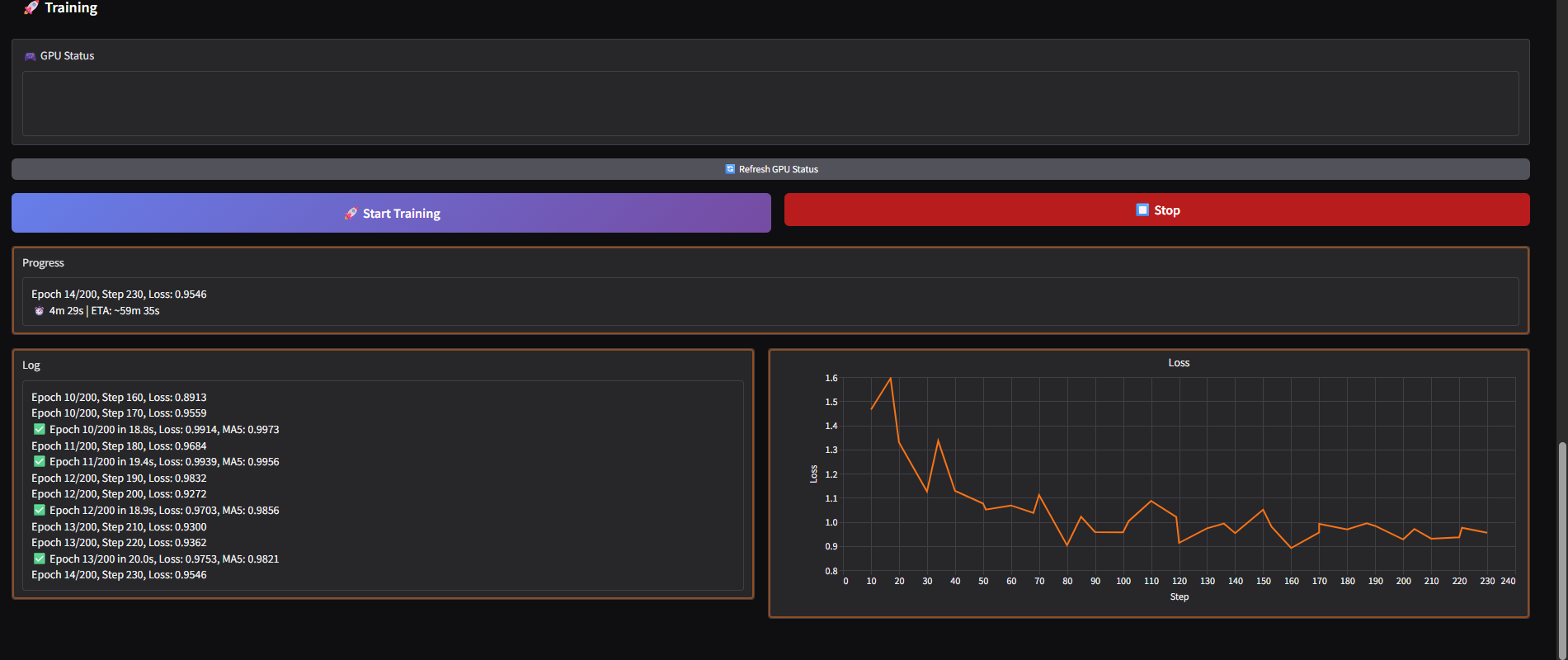Screen dimensions: 1568x660
Task: Focus the empty GPU Status text box
Action: coord(770,103)
